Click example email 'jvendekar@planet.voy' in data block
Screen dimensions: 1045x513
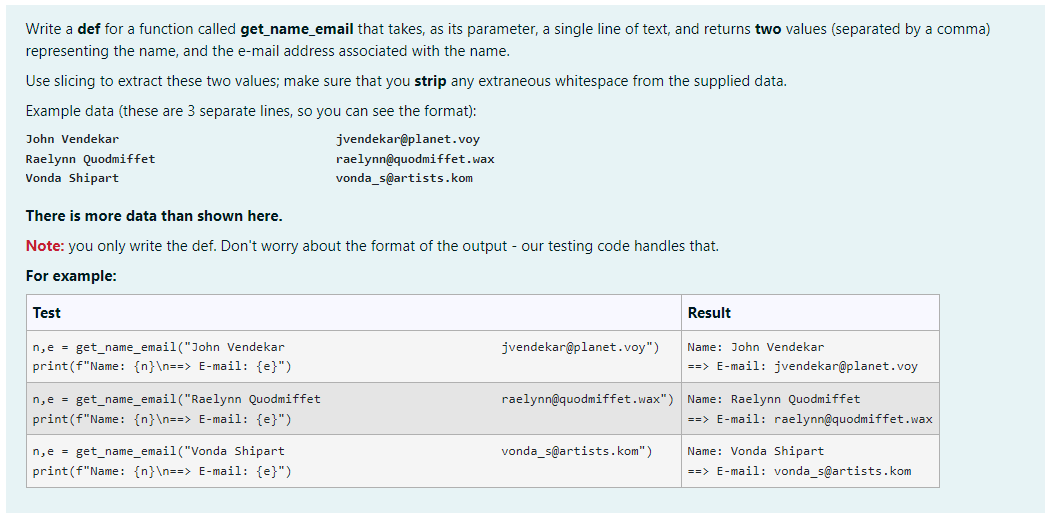(x=408, y=139)
